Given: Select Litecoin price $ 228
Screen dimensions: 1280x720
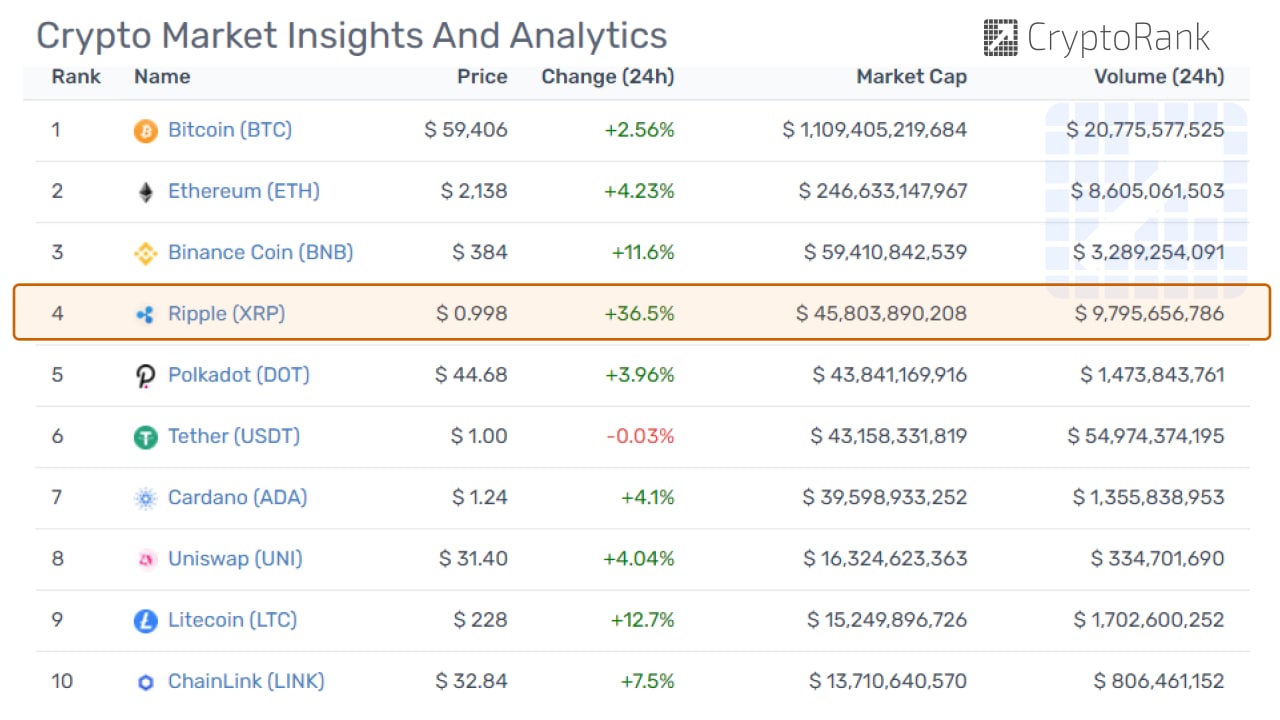Looking at the screenshot, I should tap(481, 620).
